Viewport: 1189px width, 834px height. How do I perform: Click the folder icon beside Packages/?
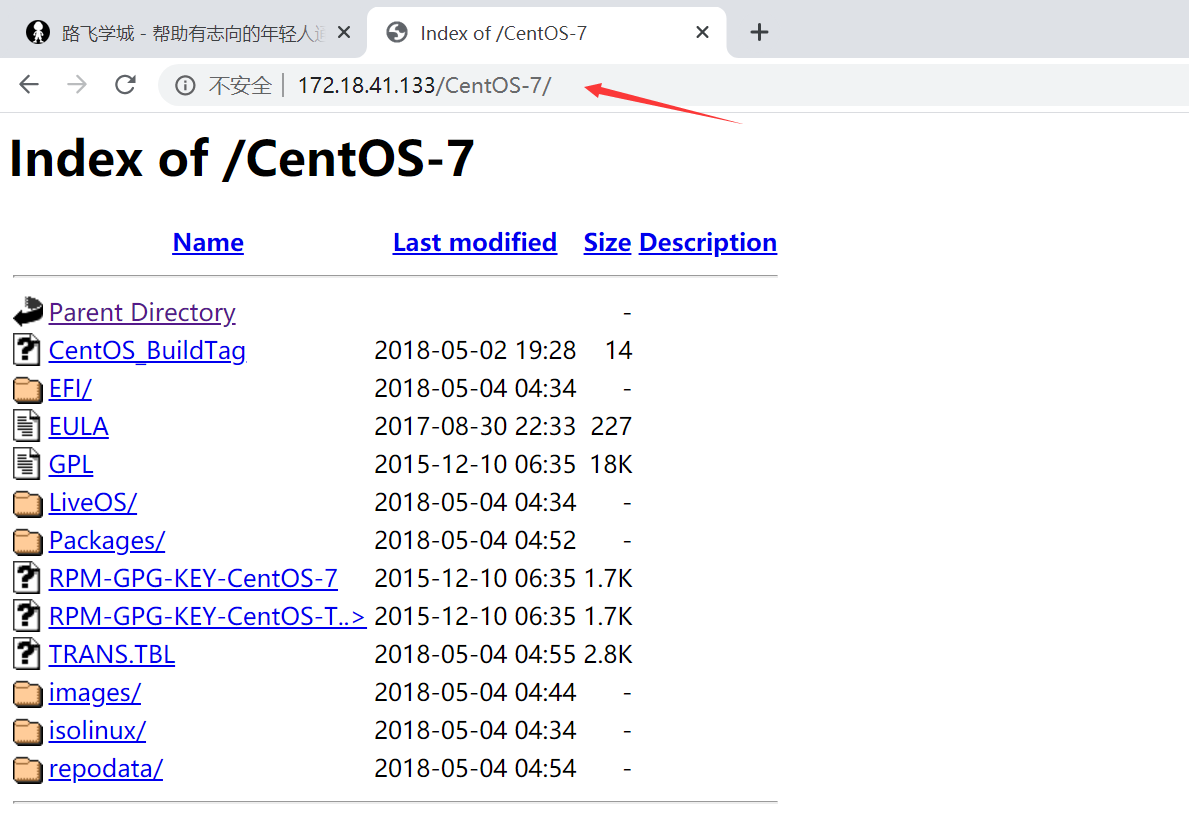point(28,541)
